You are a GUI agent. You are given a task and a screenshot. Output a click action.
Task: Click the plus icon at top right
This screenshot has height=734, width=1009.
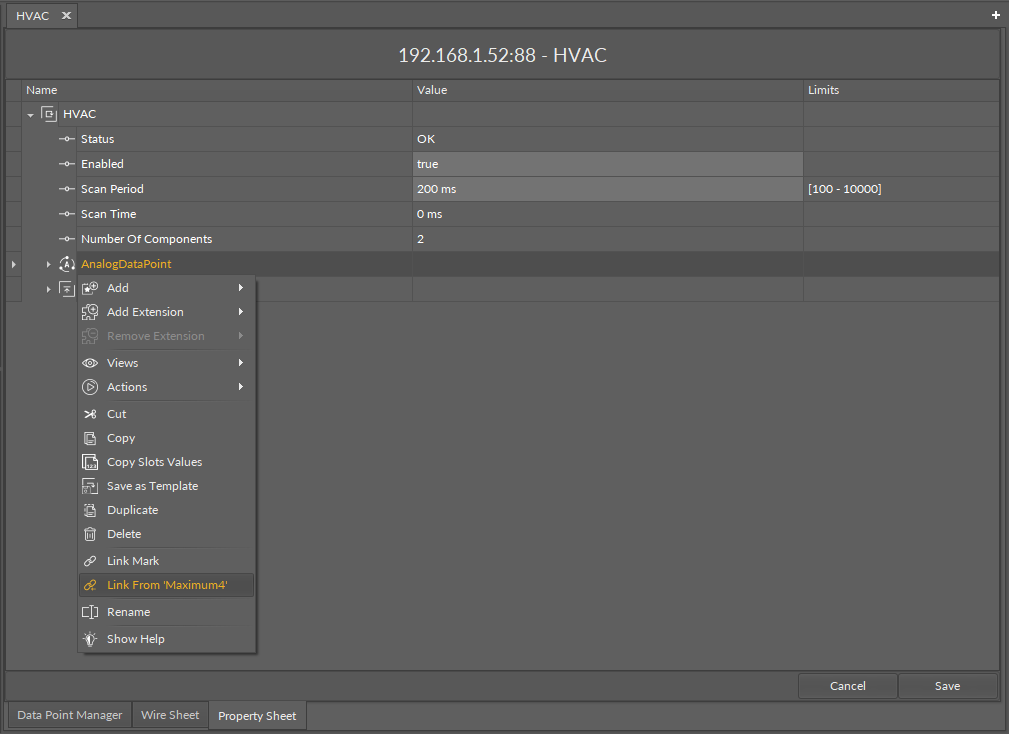pyautogui.click(x=995, y=15)
